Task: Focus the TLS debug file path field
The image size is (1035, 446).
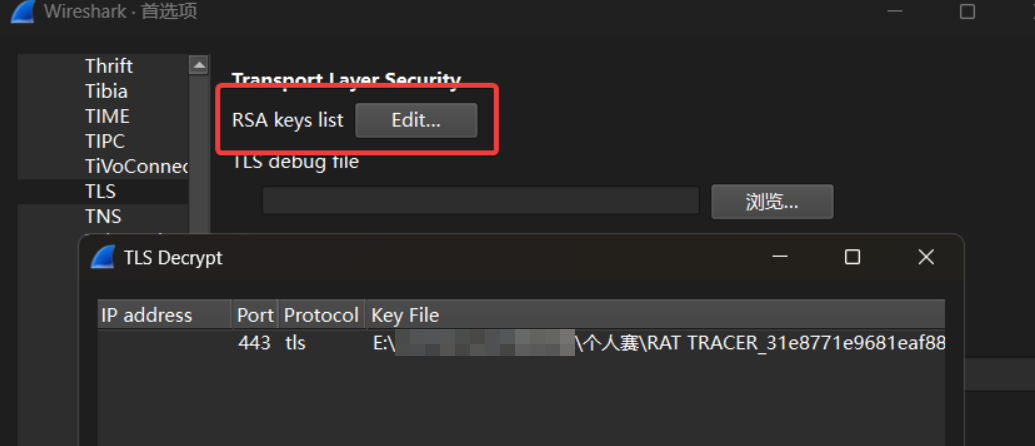Action: pos(480,201)
